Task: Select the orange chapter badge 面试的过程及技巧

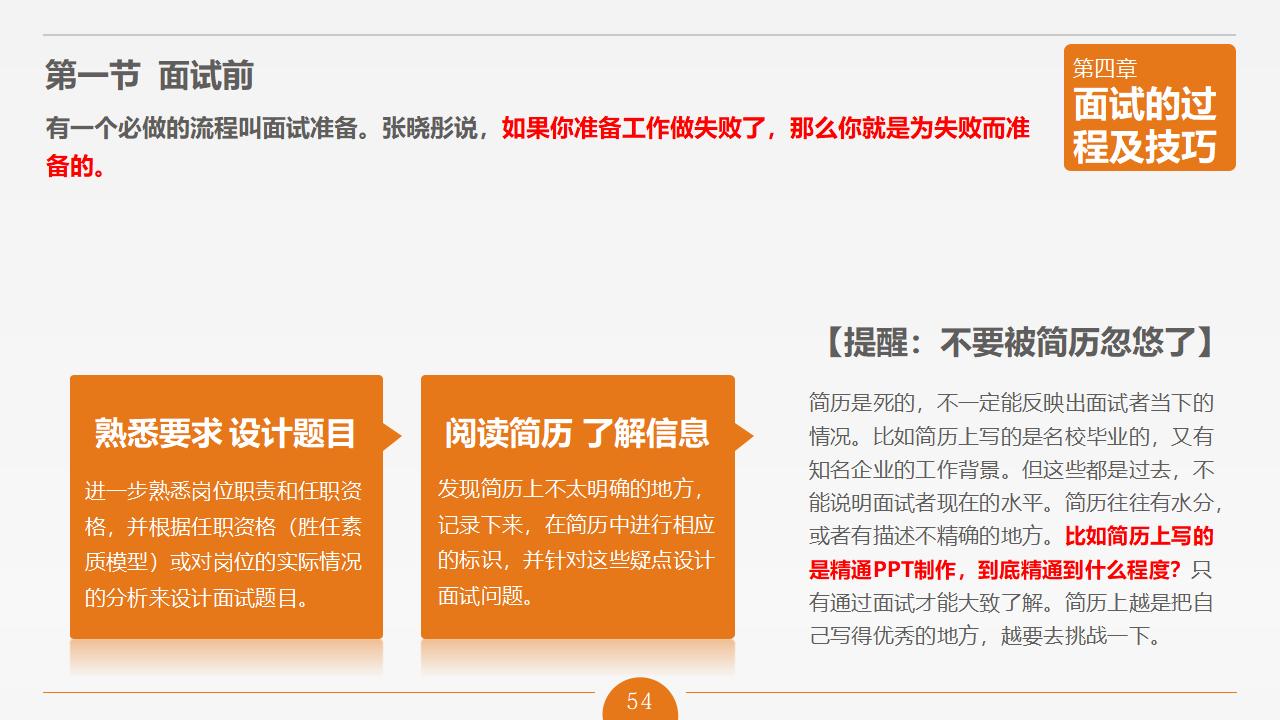Action: [x=1149, y=108]
